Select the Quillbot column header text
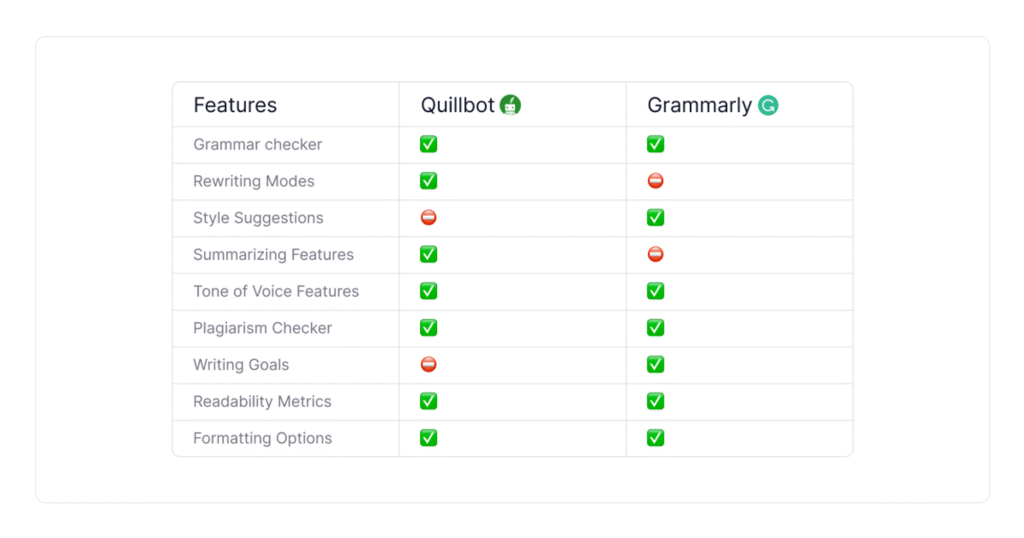The height and width of the screenshot is (538, 1024). coord(457,105)
